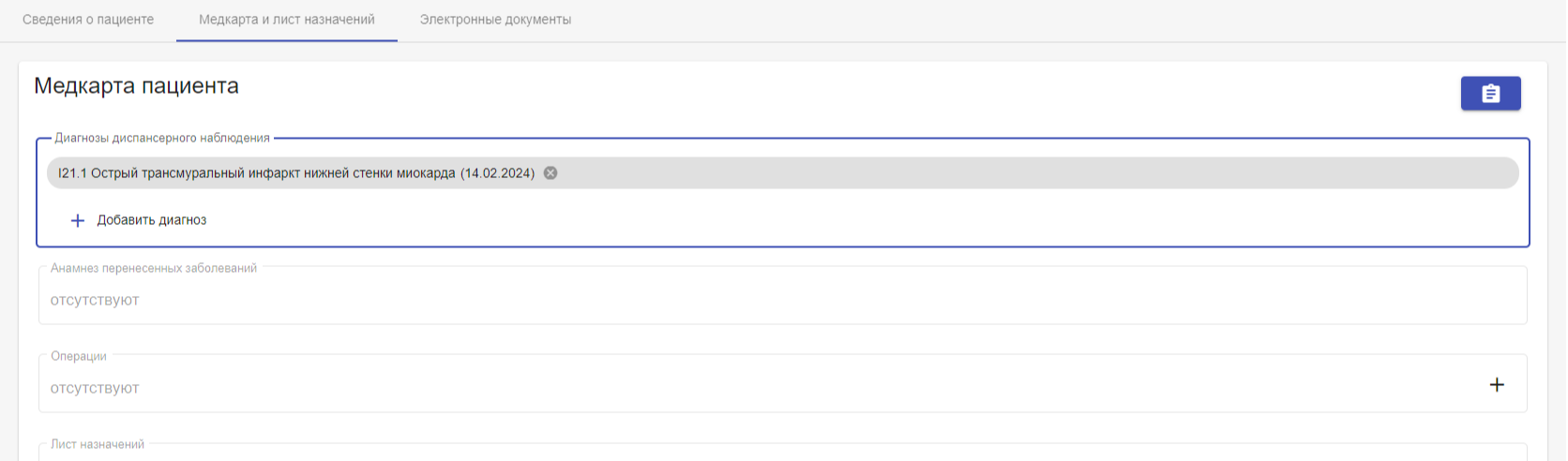Image resolution: width=1568 pixels, height=461 pixels.
Task: Click the blue clipboard icon button
Action: (1490, 94)
